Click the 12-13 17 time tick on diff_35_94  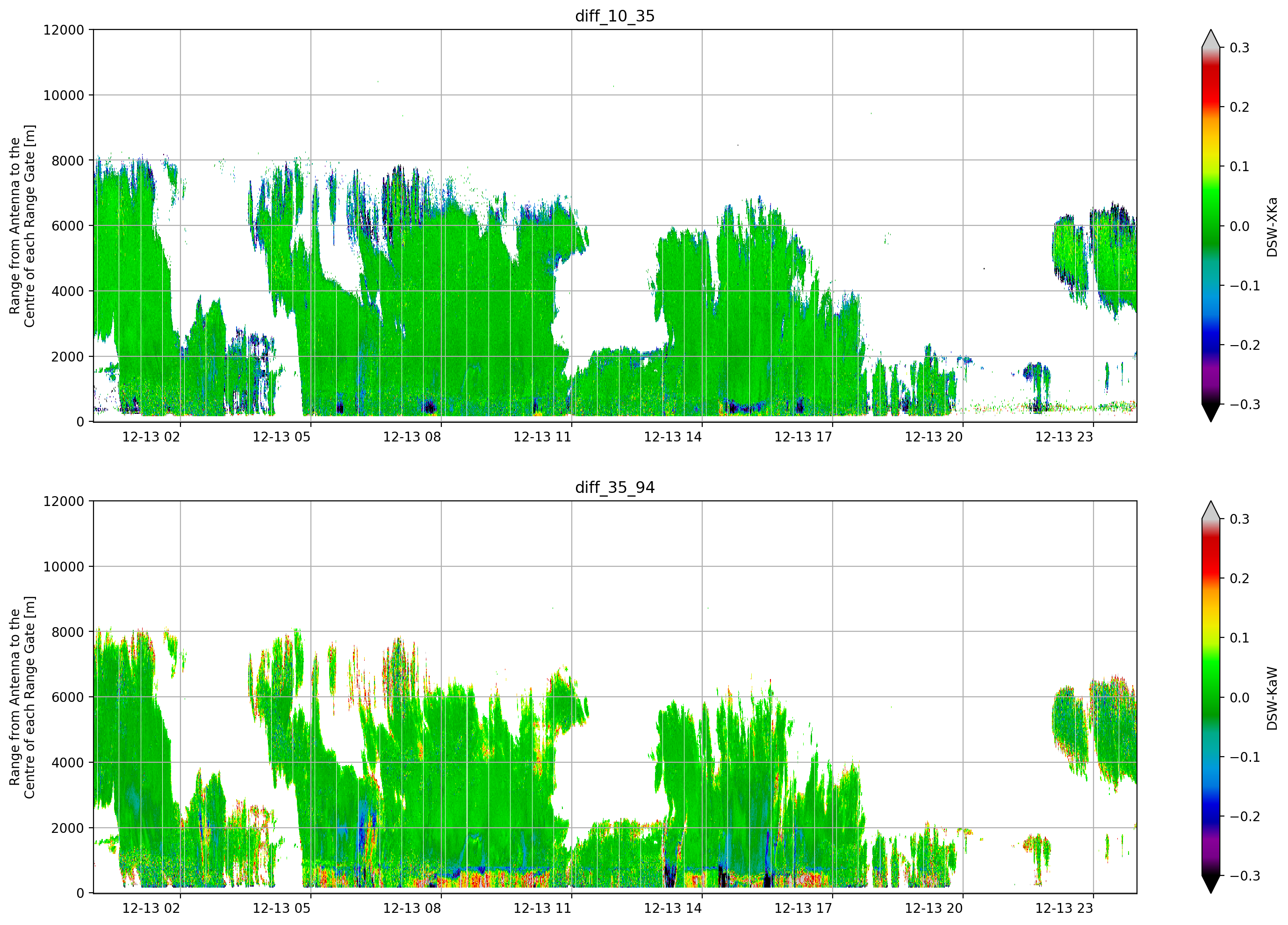click(x=804, y=909)
